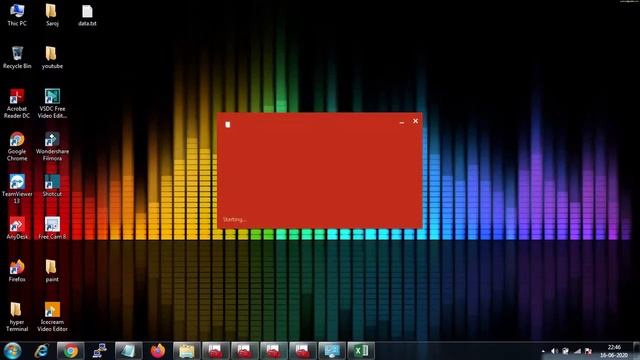The image size is (640, 360).
Task: Select the Icecream Video Editor shortcut
Action: coord(52,317)
